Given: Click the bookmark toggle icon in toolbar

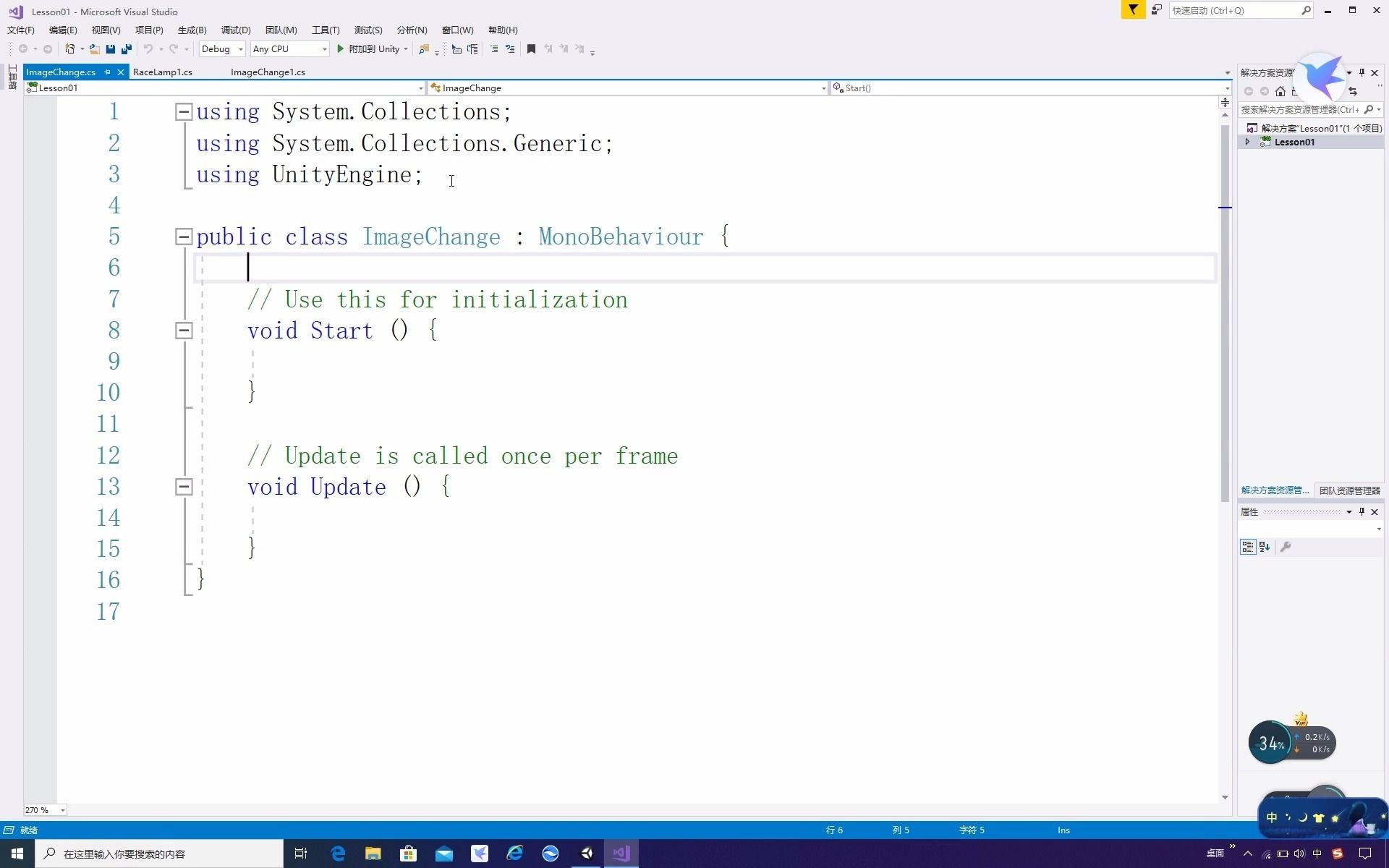Looking at the screenshot, I should 531,49.
